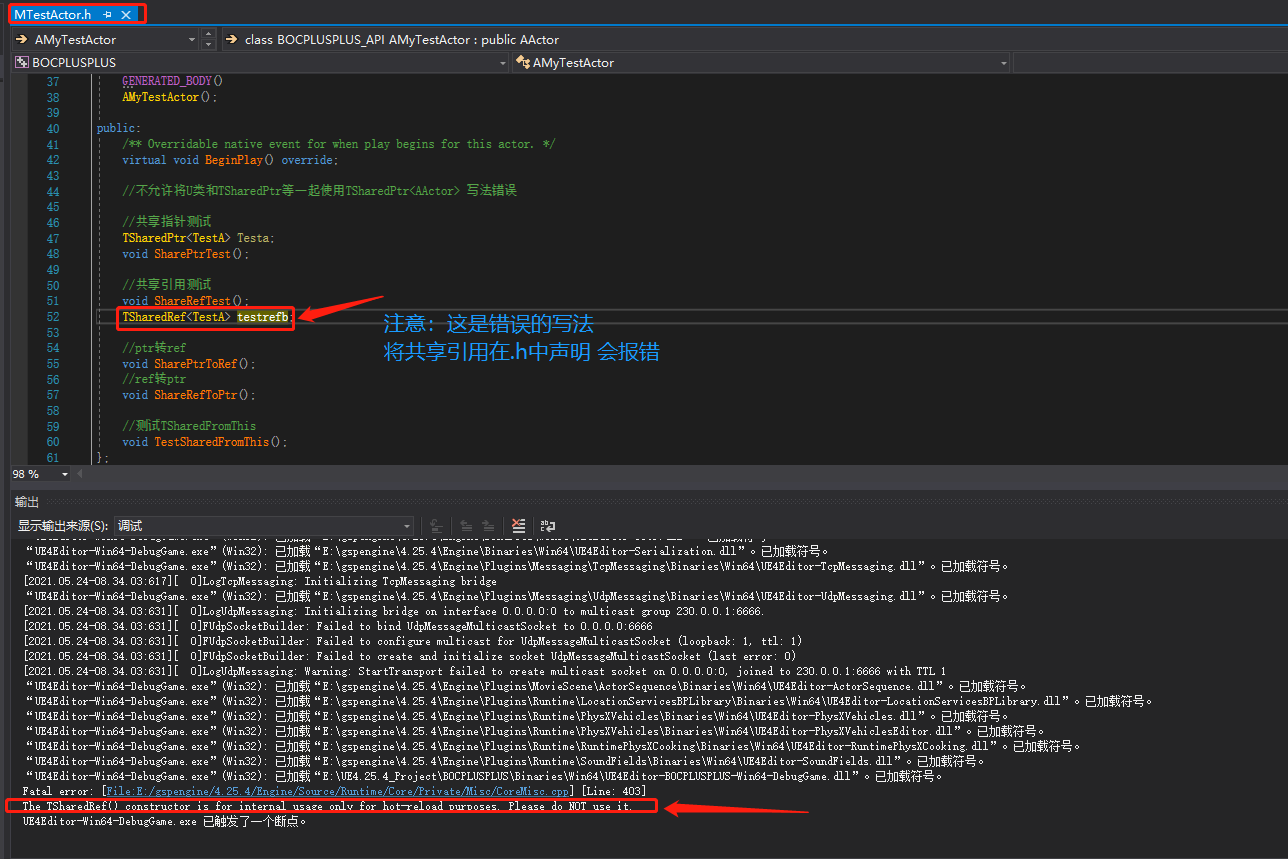Click the 显示输出来源(S): label

[63, 525]
